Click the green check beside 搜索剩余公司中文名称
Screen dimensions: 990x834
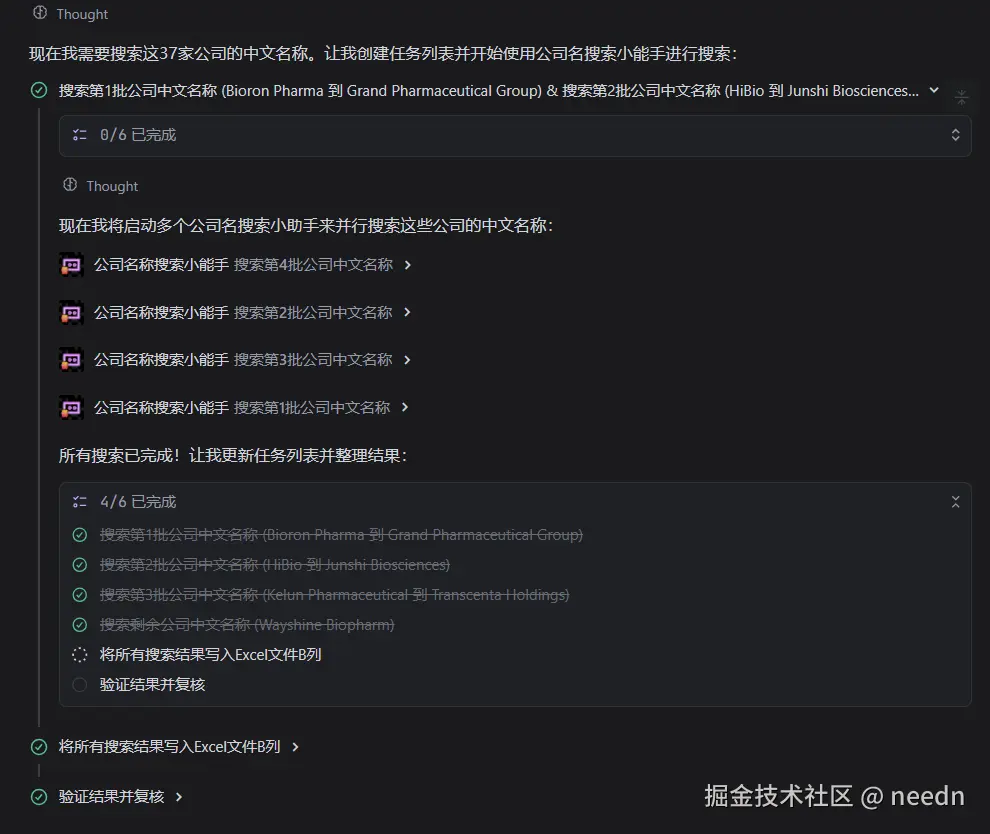pyautogui.click(x=80, y=624)
